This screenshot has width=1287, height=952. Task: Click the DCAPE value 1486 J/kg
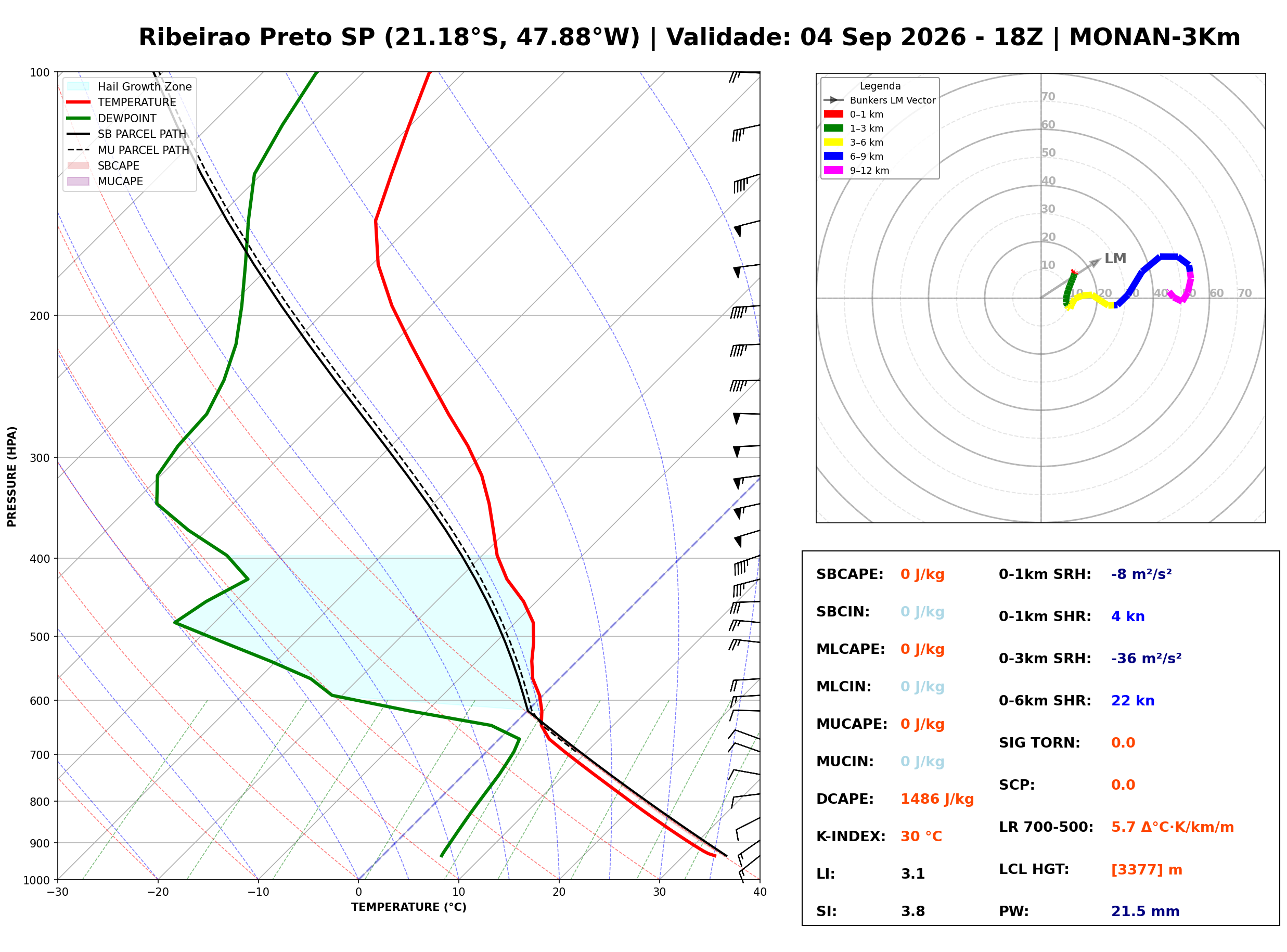click(937, 799)
